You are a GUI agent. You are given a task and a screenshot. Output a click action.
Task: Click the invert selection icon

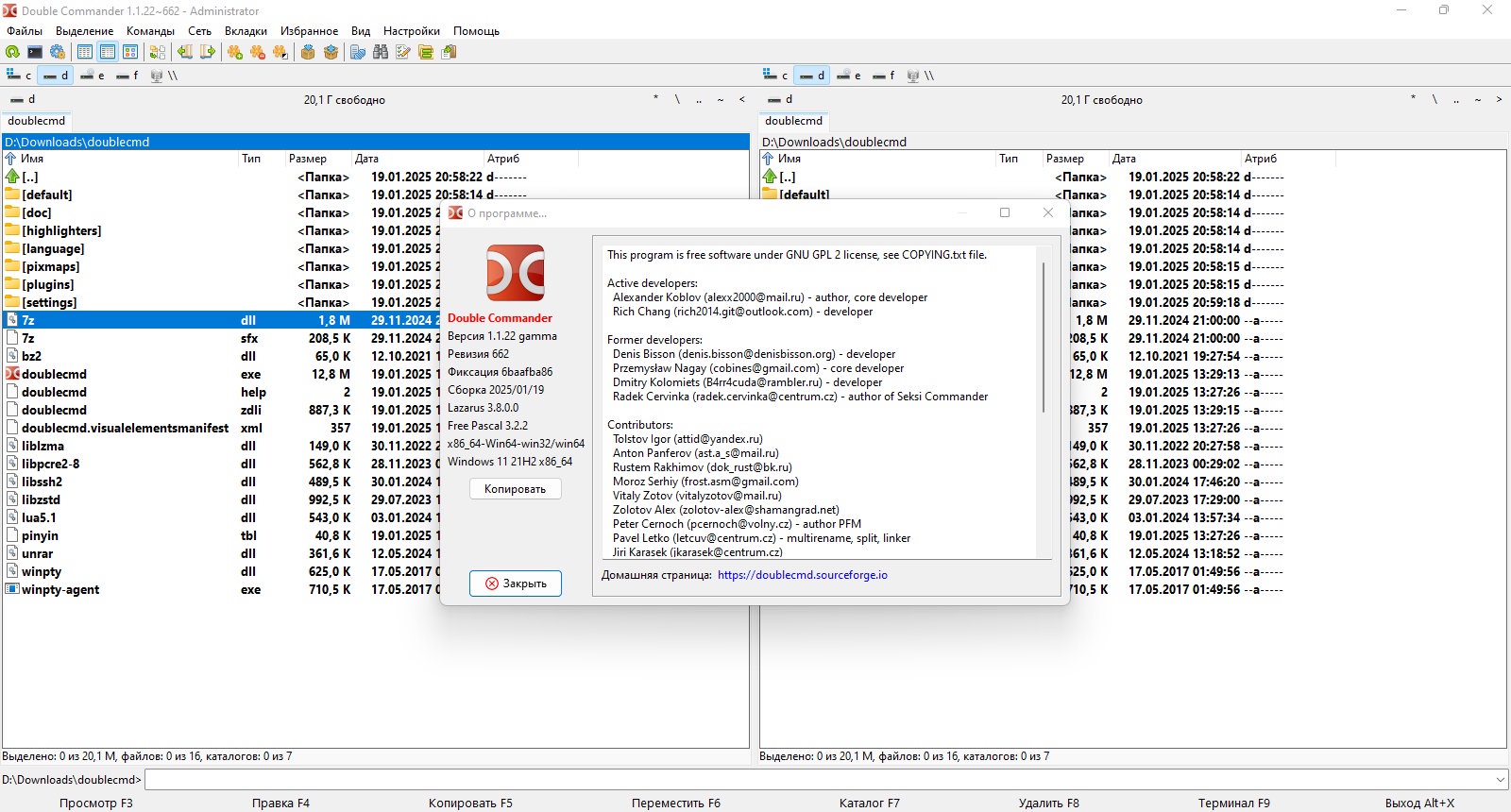point(280,52)
